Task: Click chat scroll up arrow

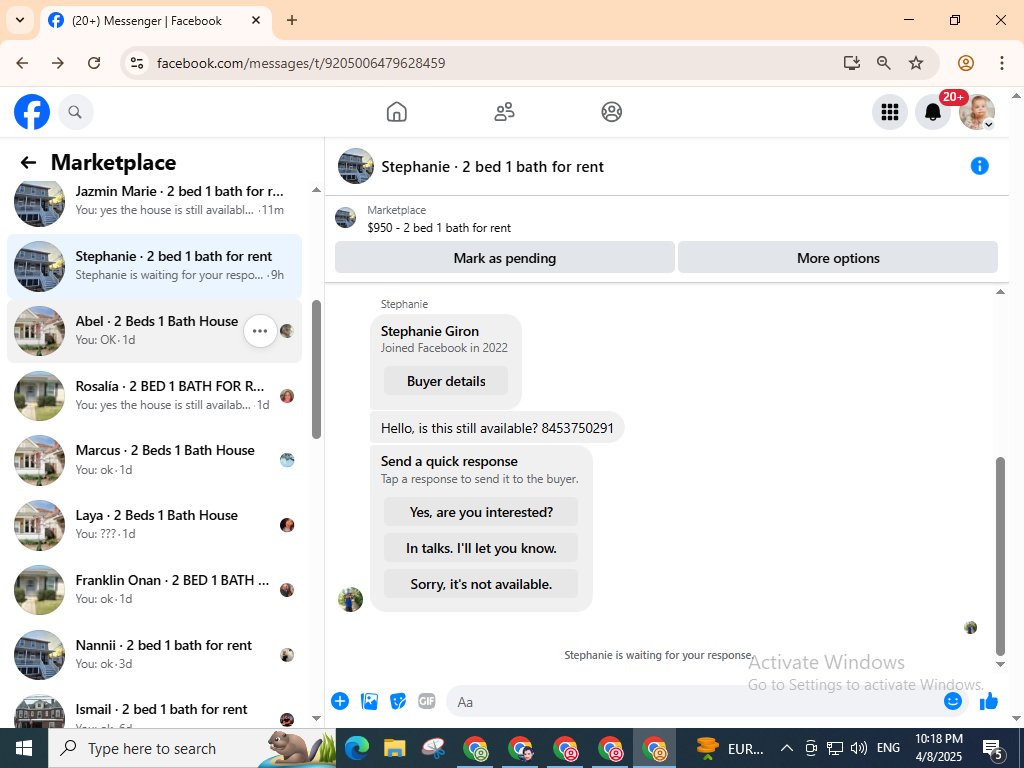Action: click(x=1000, y=292)
